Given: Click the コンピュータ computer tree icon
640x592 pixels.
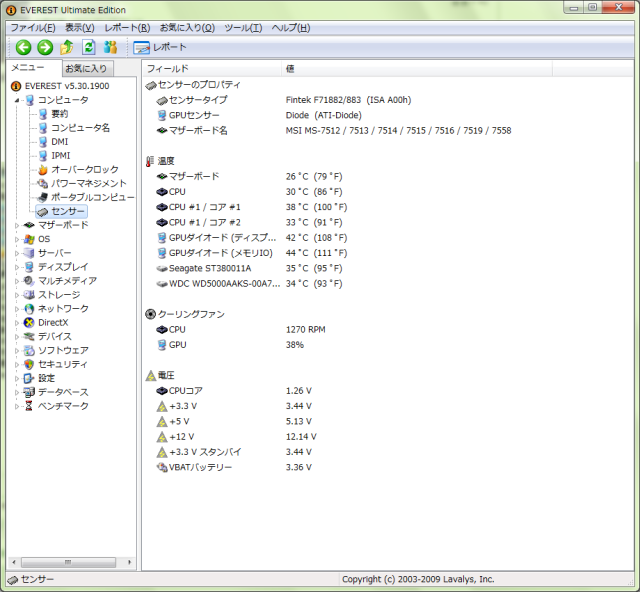Looking at the screenshot, I should pos(30,100).
